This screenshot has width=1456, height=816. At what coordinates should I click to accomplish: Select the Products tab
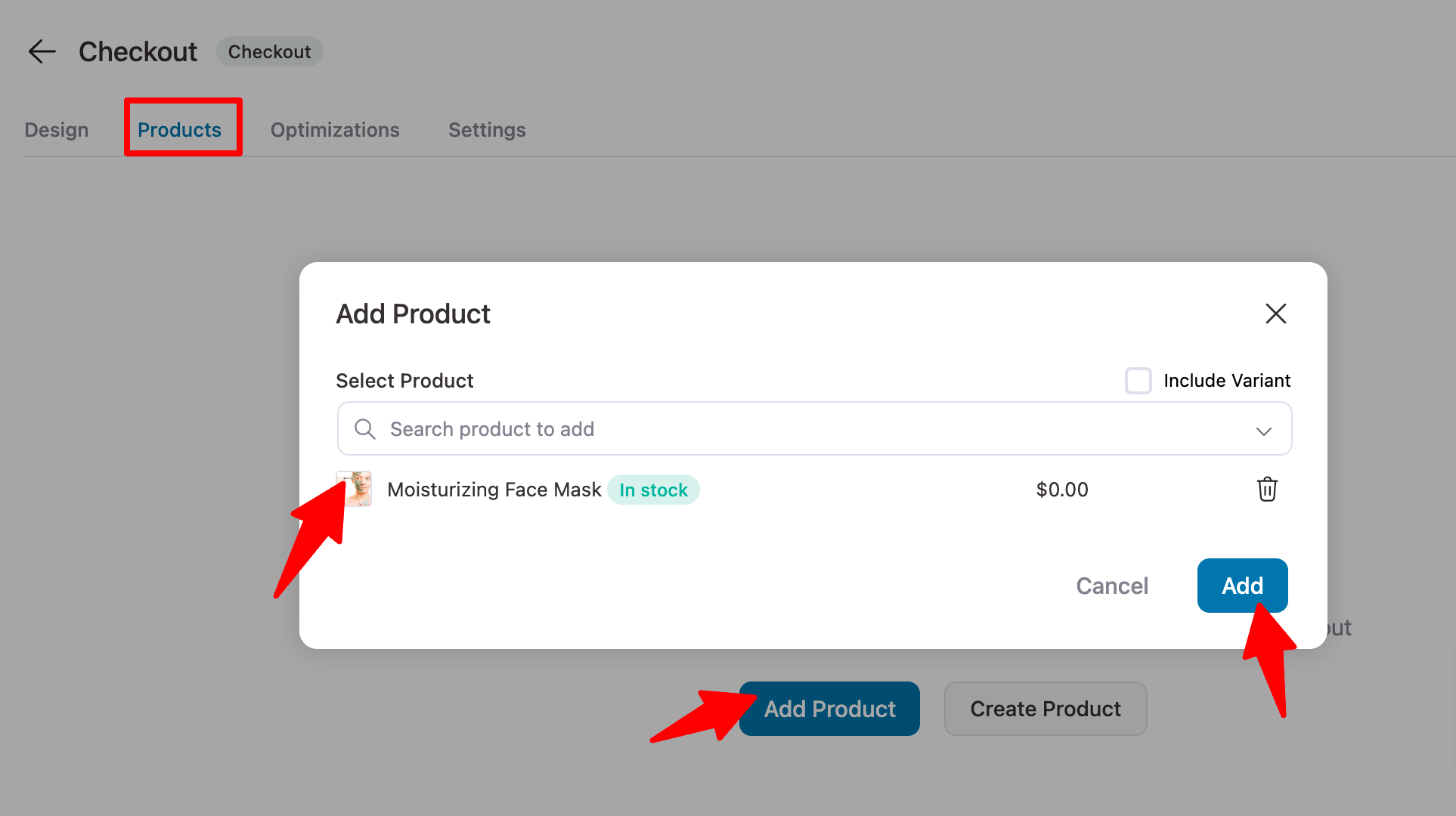point(179,130)
